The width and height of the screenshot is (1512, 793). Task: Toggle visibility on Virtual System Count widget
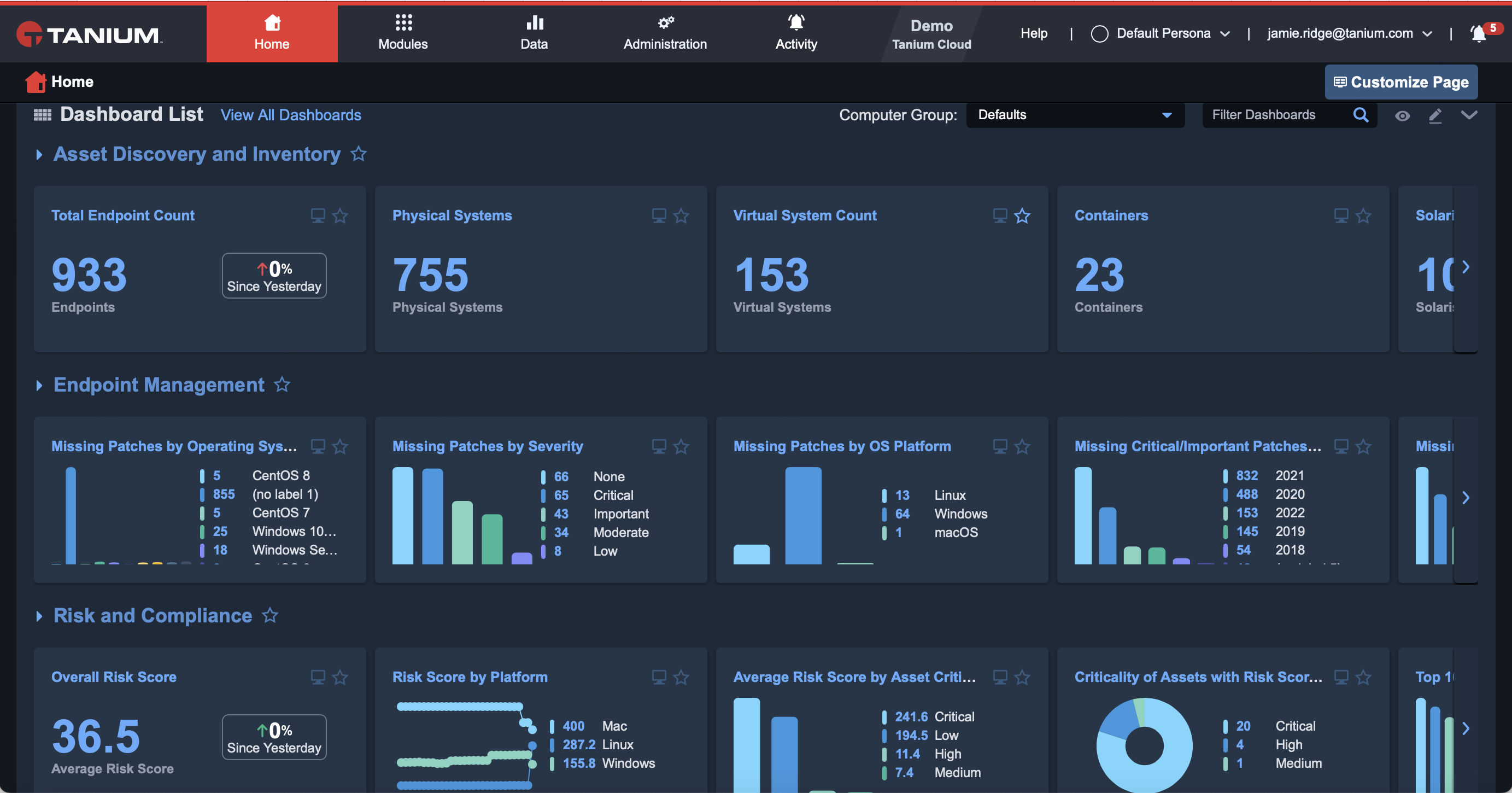tap(999, 214)
